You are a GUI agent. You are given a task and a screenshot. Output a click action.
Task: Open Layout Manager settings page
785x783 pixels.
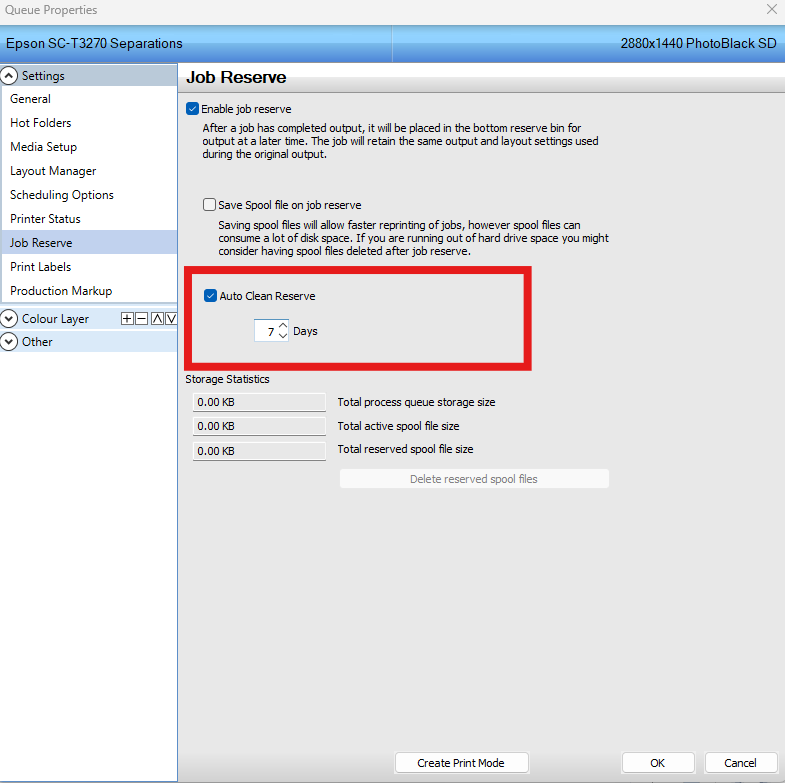coord(89,171)
